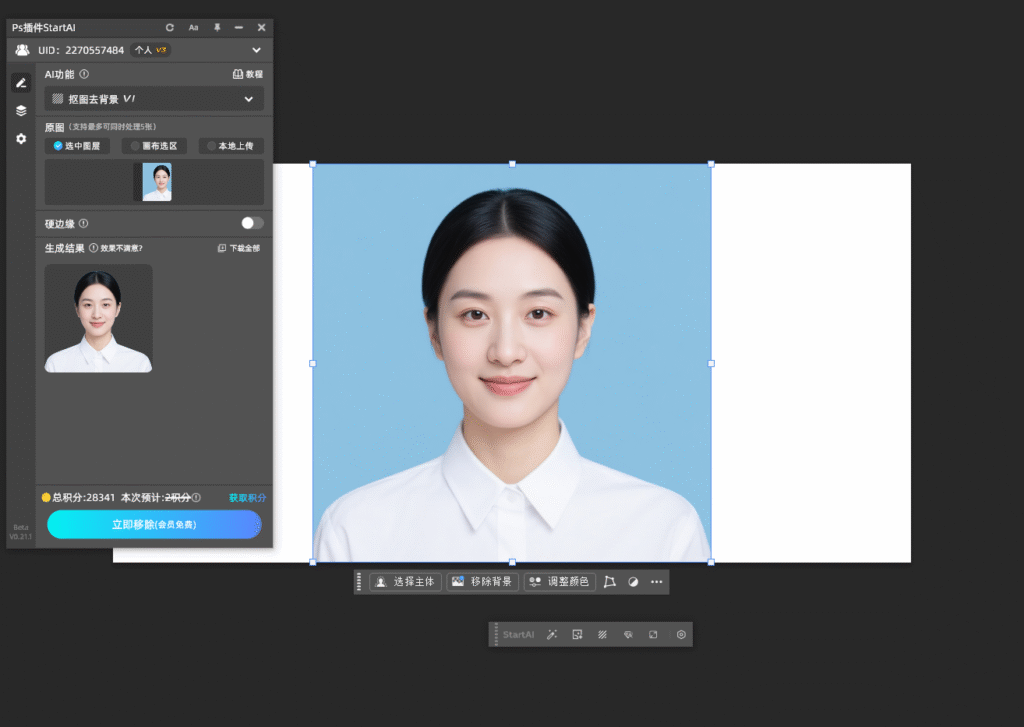Screen dimensions: 1024x727
Task: Click the Aa font size icon
Action: click(193, 28)
